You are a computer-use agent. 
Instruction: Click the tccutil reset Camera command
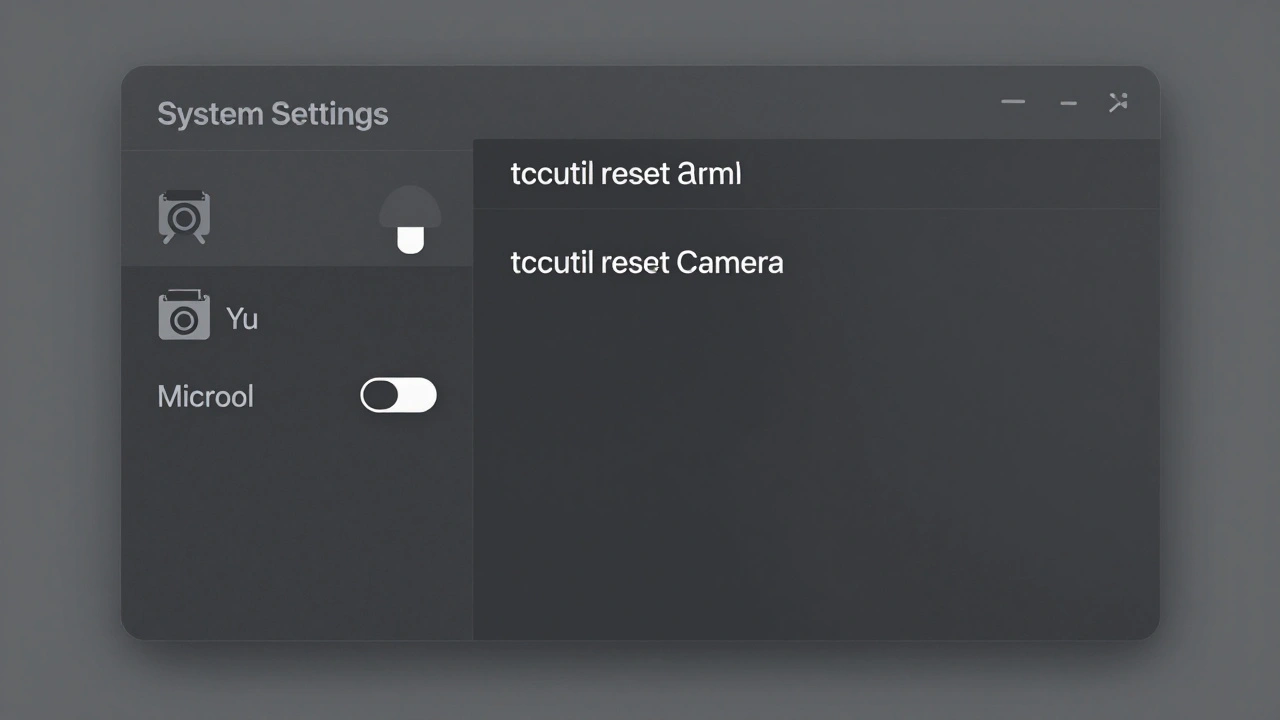coord(647,262)
